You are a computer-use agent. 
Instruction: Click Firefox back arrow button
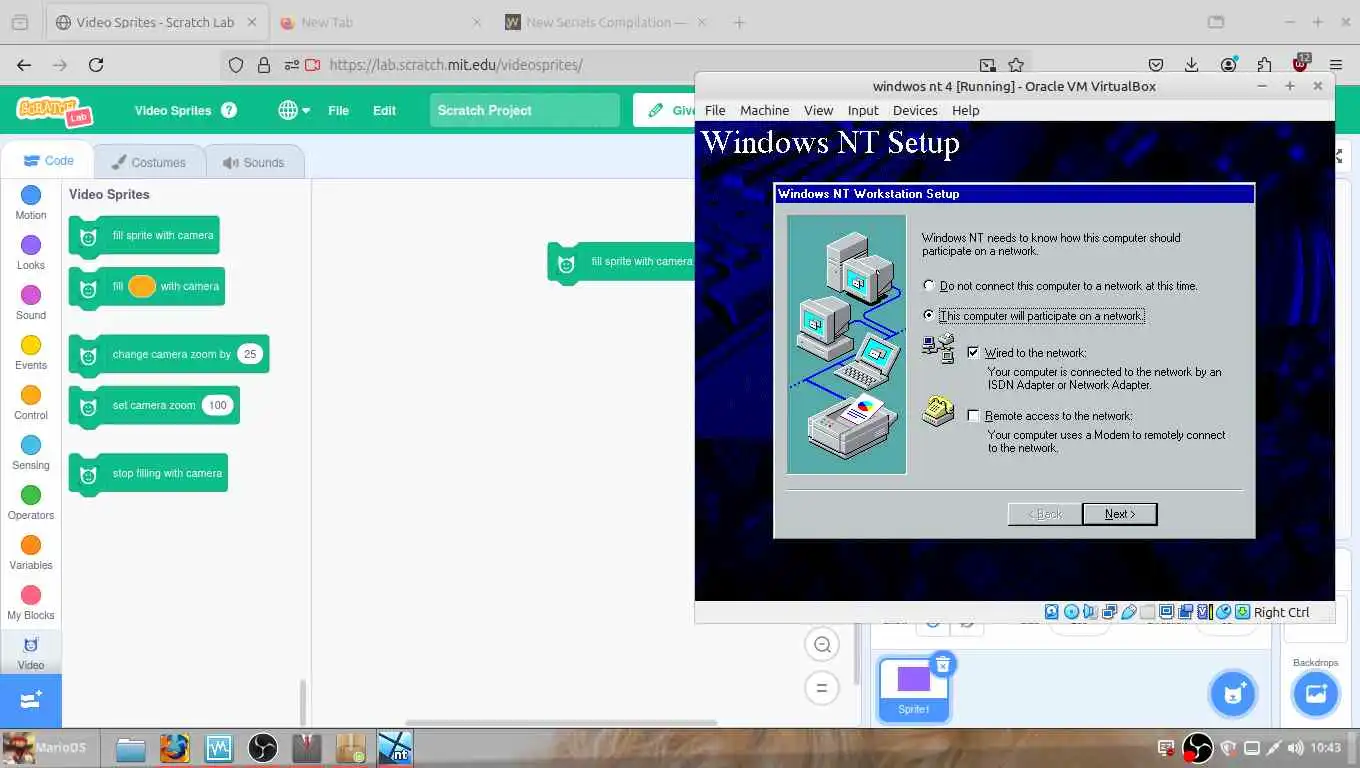pyautogui.click(x=24, y=65)
